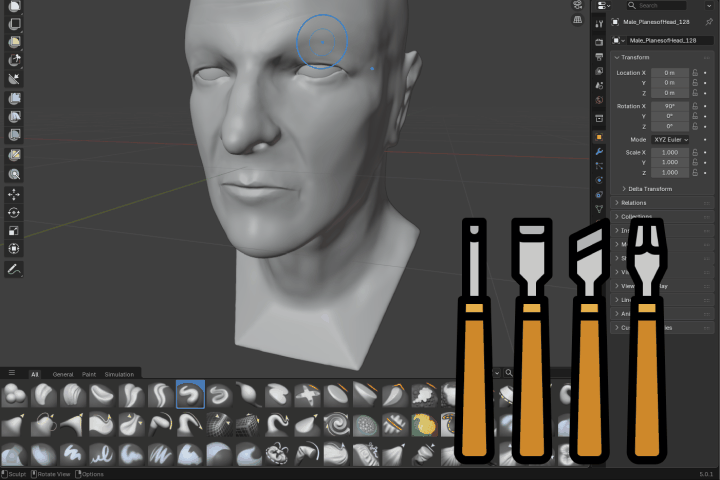Click the Location X value field
The height and width of the screenshot is (480, 720).
[x=670, y=73]
